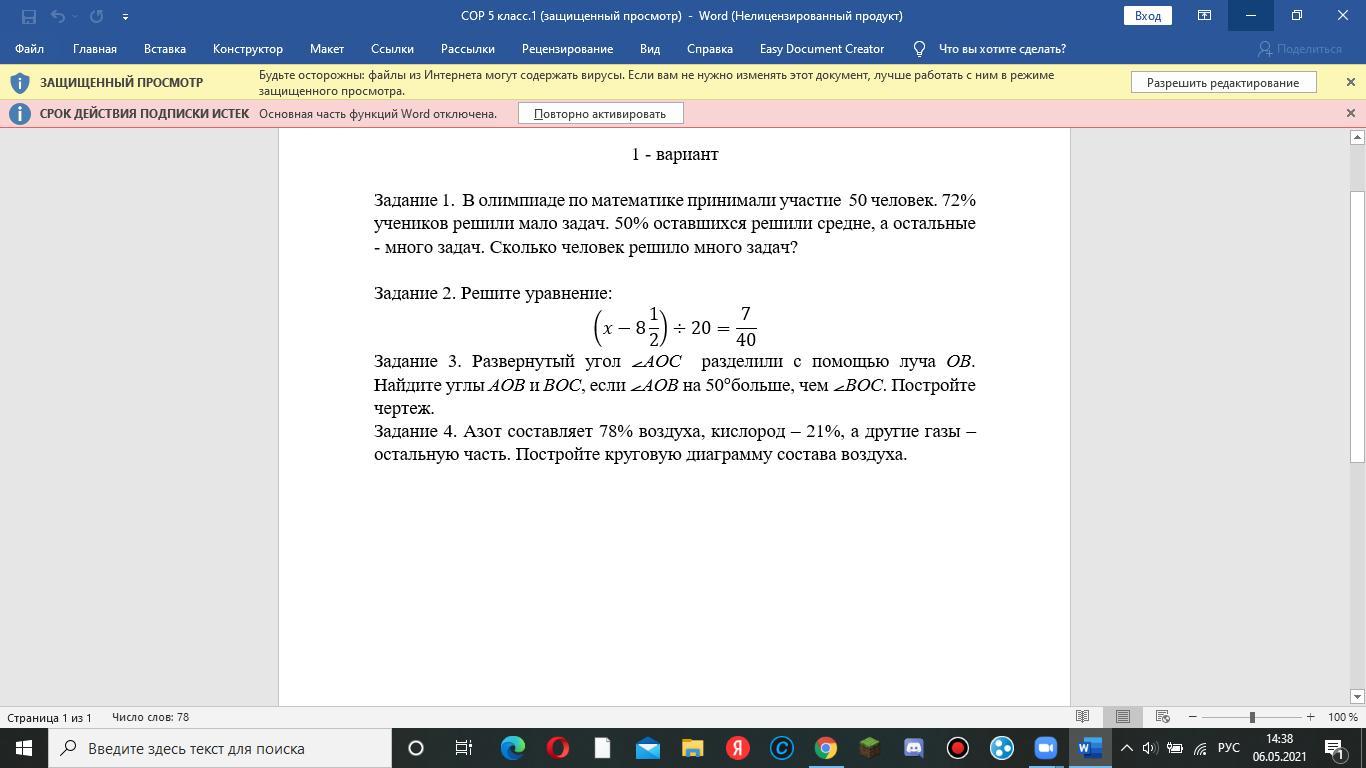Click 'Страница 1 из 1' in status bar
The height and width of the screenshot is (768, 1366).
coord(49,717)
